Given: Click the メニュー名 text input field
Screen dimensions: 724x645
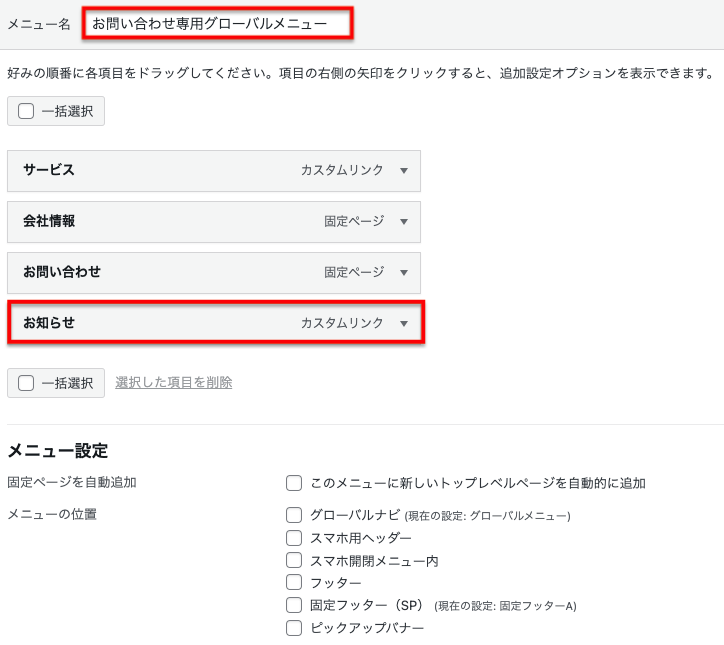Looking at the screenshot, I should point(218,23).
